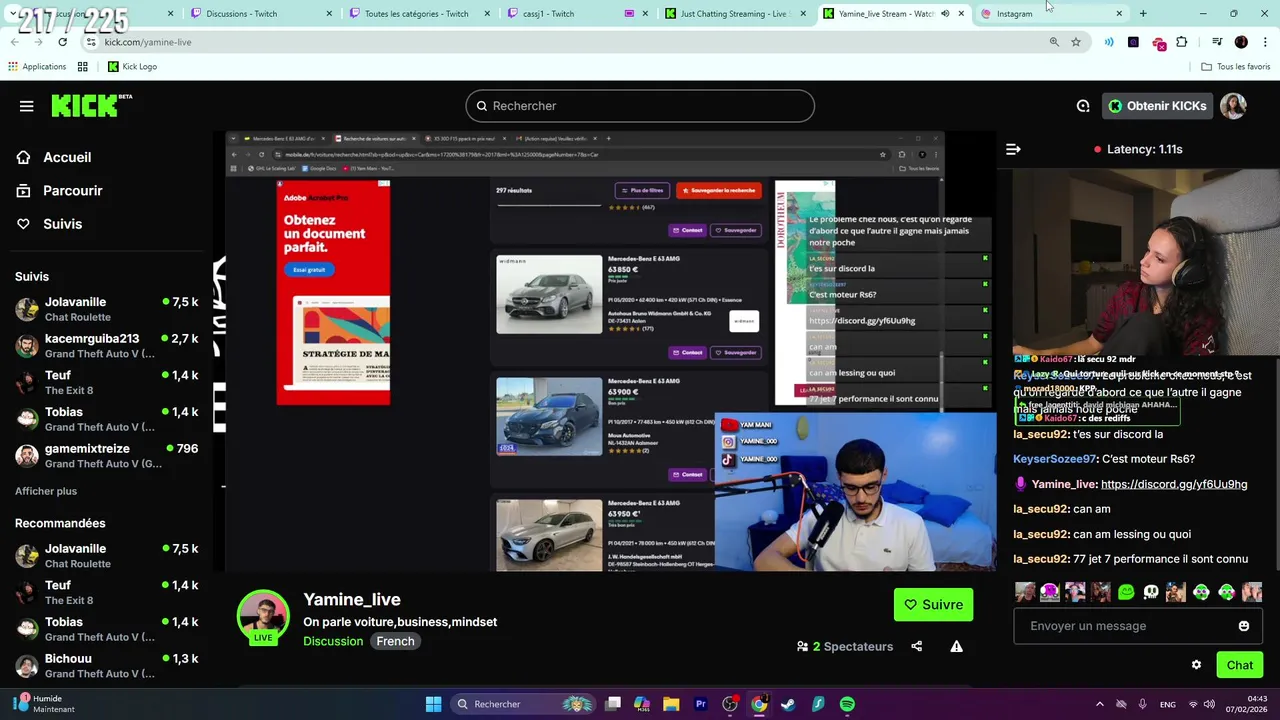Screen dimensions: 1280x720
Task: Click the browser address bar kick.com/yamine-live
Action: (x=560, y=42)
